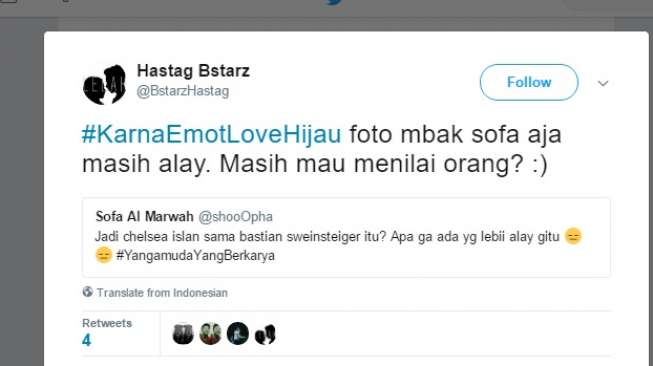Image resolution: width=653 pixels, height=366 pixels.
Task: Open the first retweeter's avatar
Action: coord(183,334)
